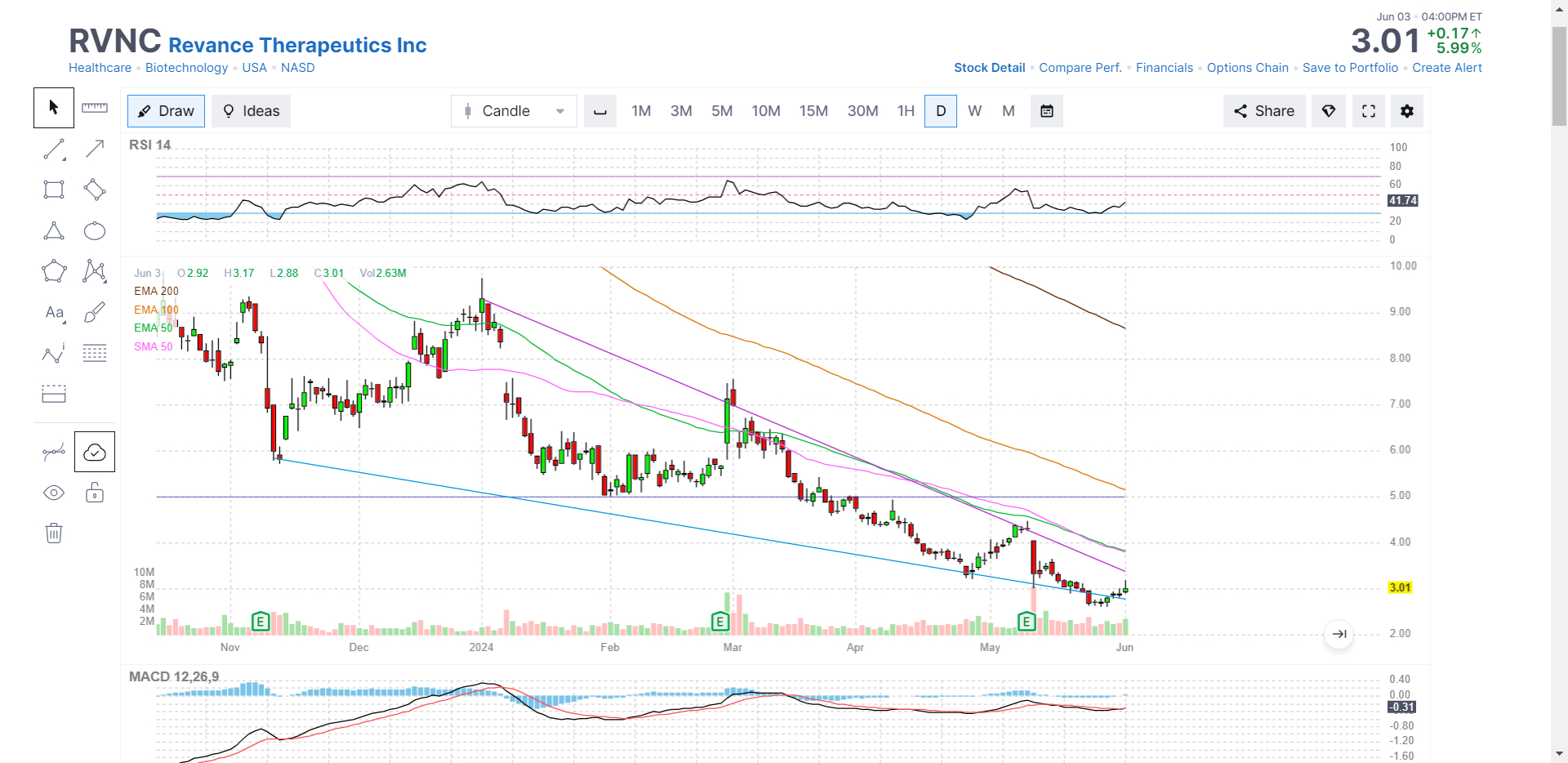This screenshot has width=1568, height=763.
Task: Open the calendar date picker icon
Action: [1046, 111]
